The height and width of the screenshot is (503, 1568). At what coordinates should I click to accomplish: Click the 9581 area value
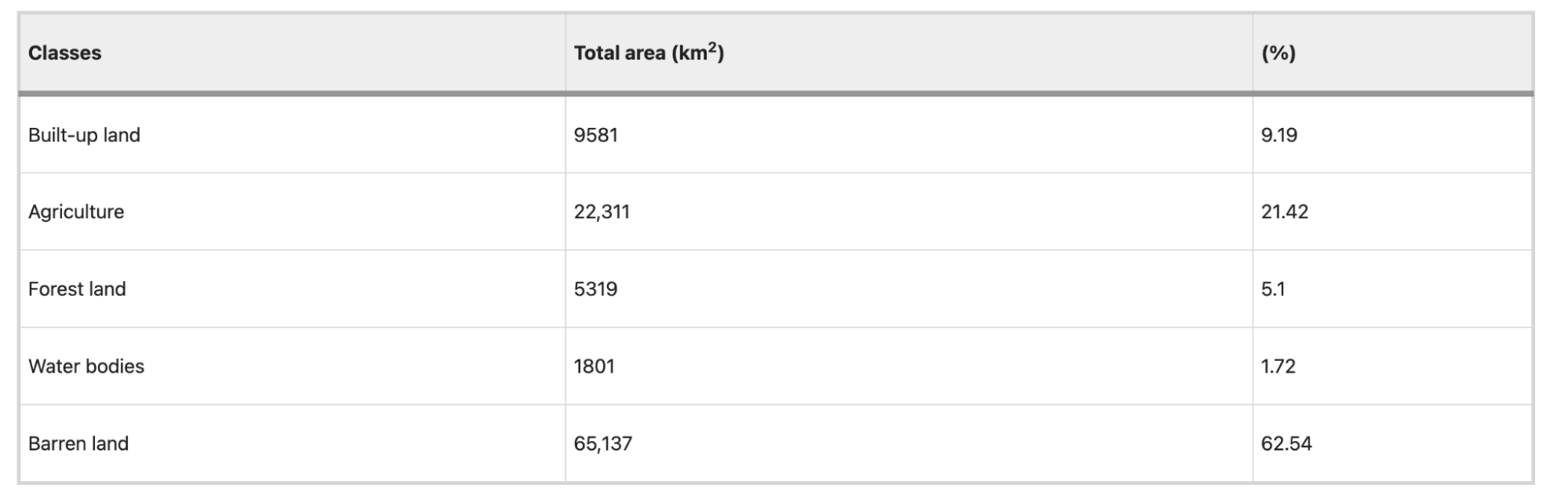pos(595,135)
